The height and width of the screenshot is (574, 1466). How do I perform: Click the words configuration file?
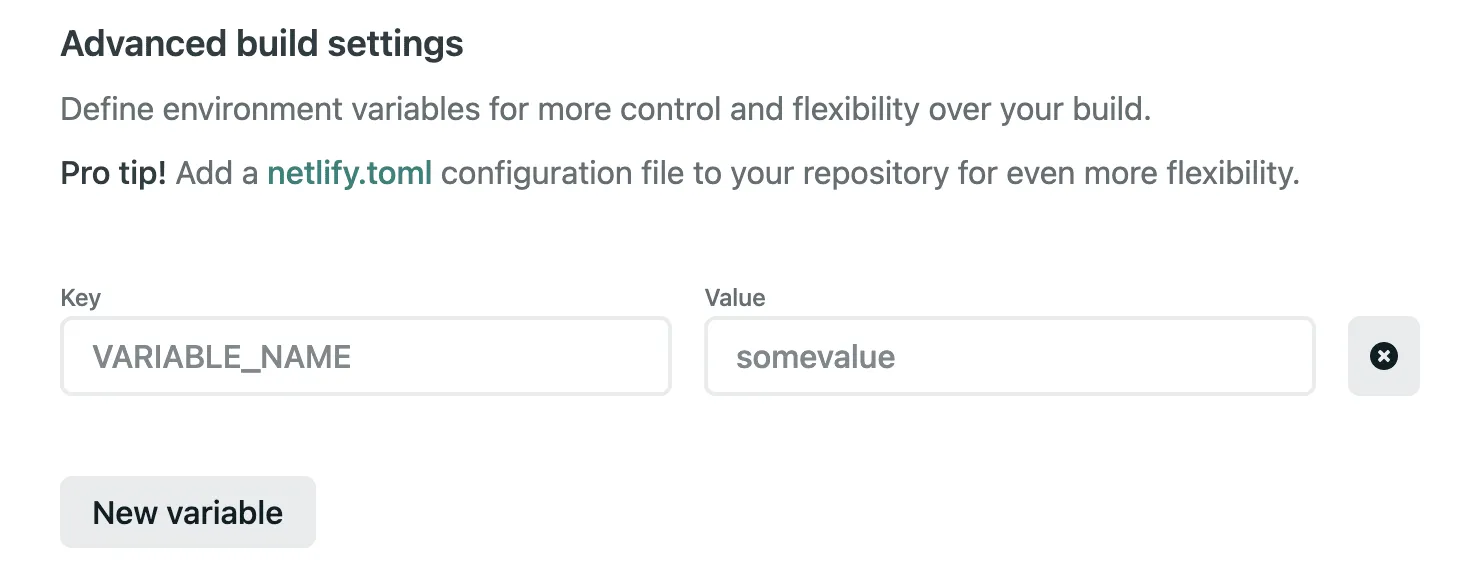pyautogui.click(x=559, y=173)
